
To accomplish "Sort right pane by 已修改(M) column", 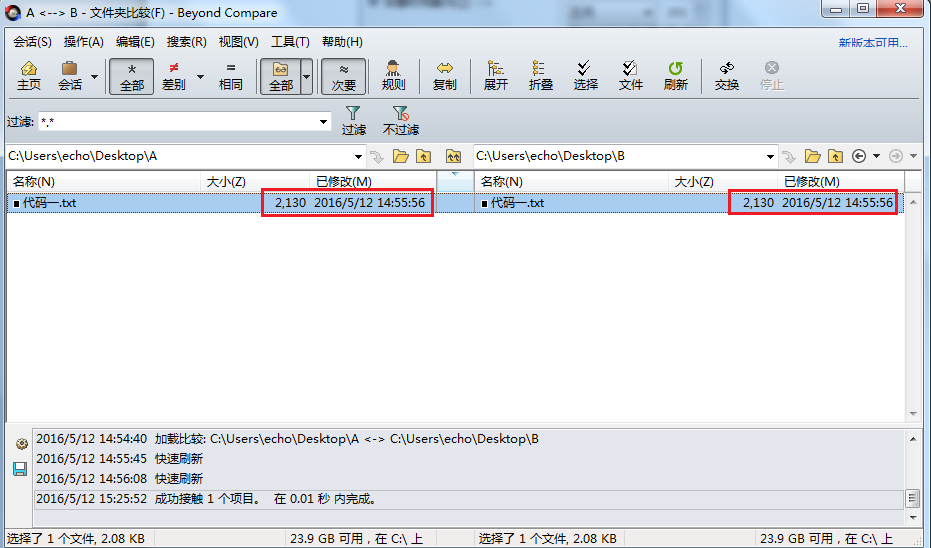I will point(841,182).
